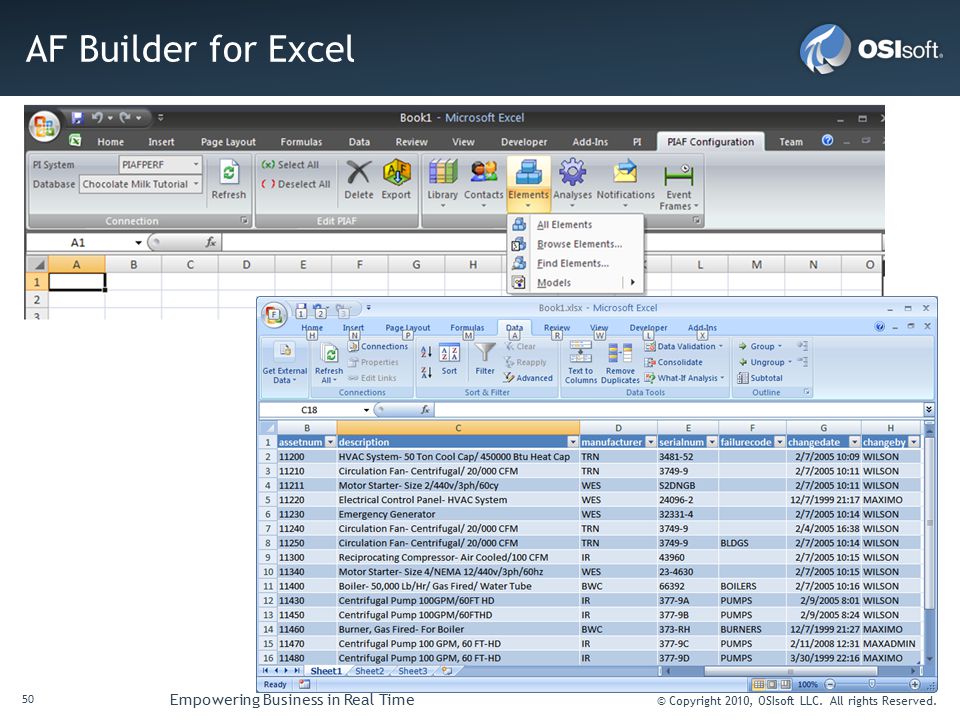
Task: Click the help icon next to Team tab
Action: (827, 141)
